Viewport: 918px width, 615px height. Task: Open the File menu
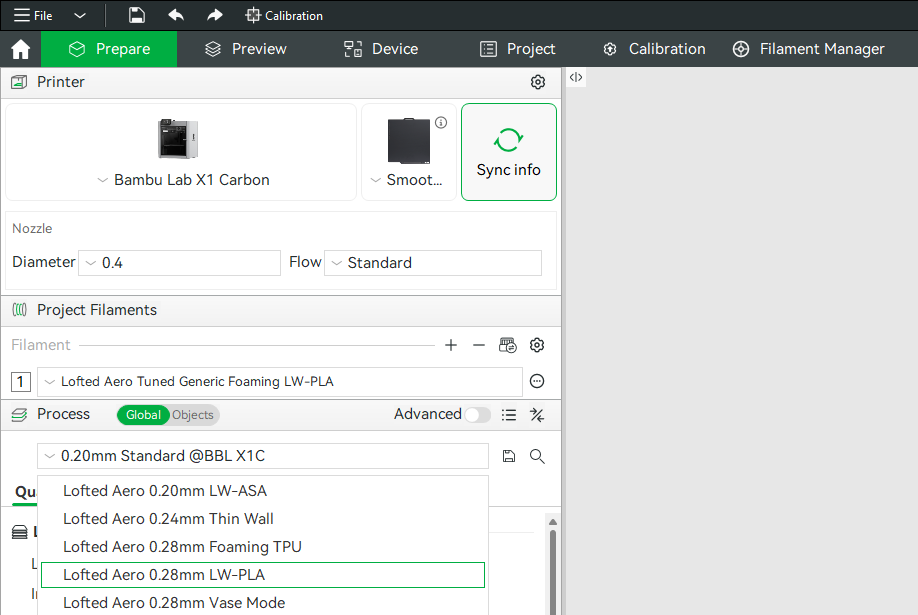[33, 16]
